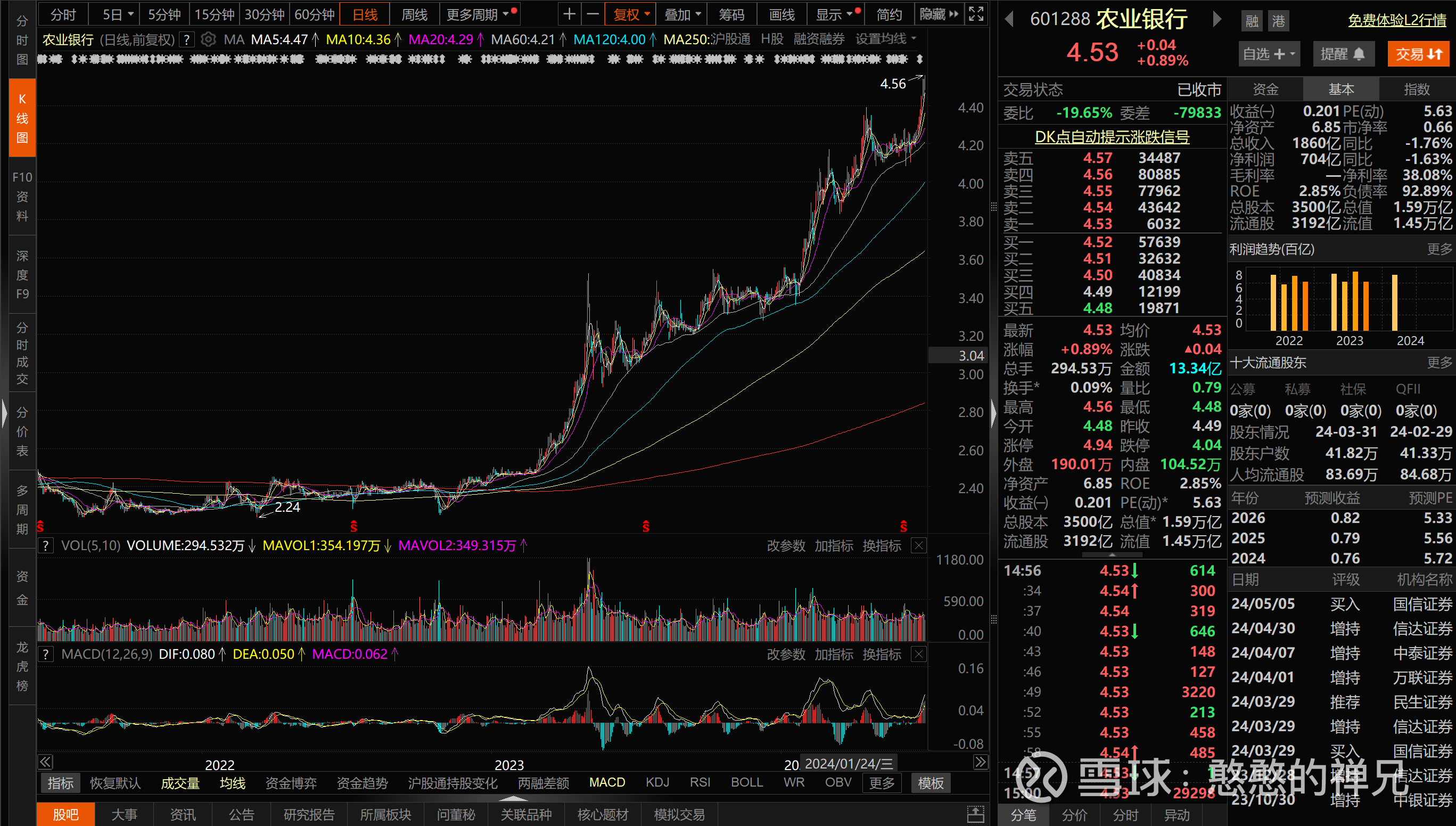Click 更多 next to 利润趋势
Screen dimensions: 1456x826
(x=1439, y=249)
